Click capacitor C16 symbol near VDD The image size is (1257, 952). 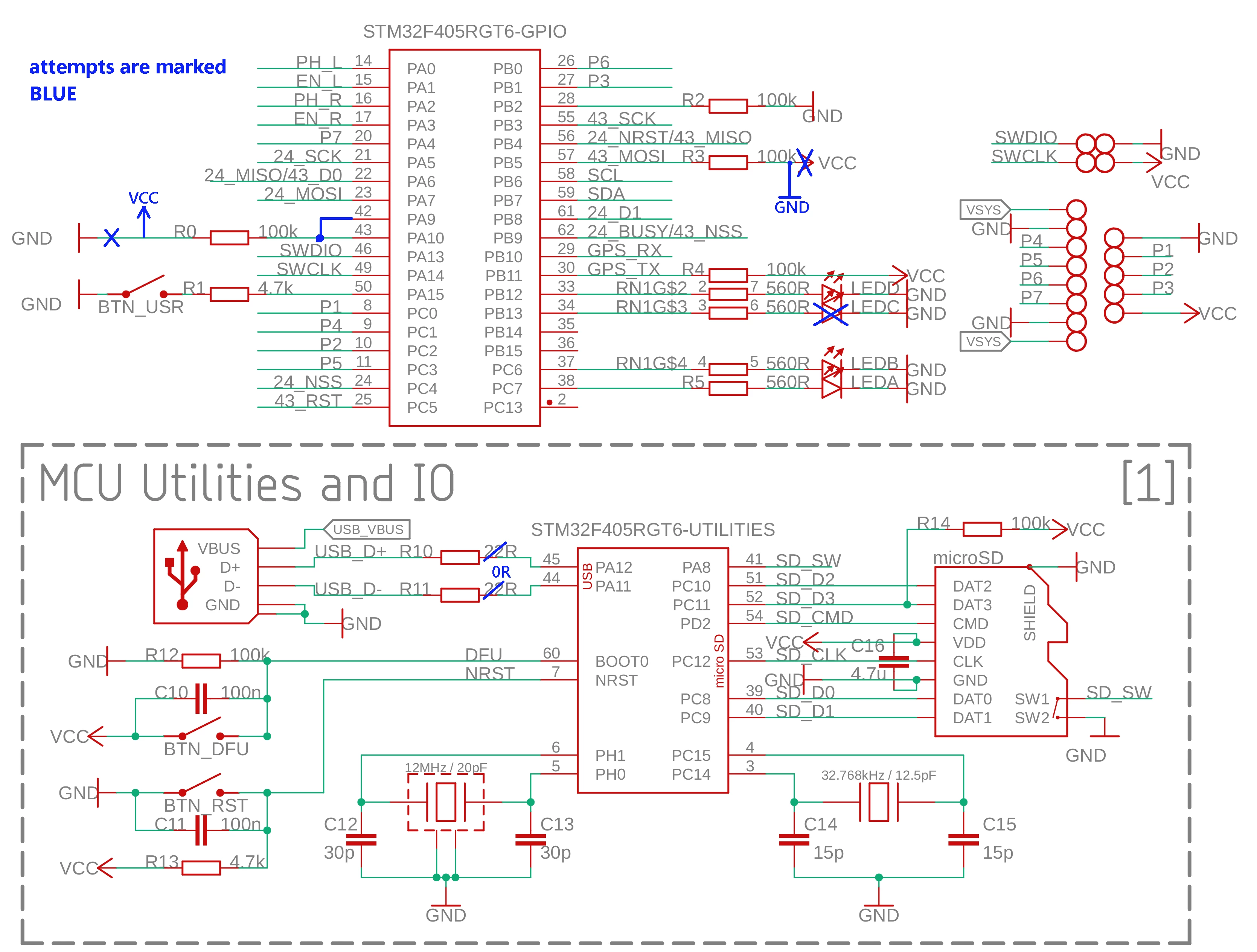pyautogui.click(x=894, y=661)
